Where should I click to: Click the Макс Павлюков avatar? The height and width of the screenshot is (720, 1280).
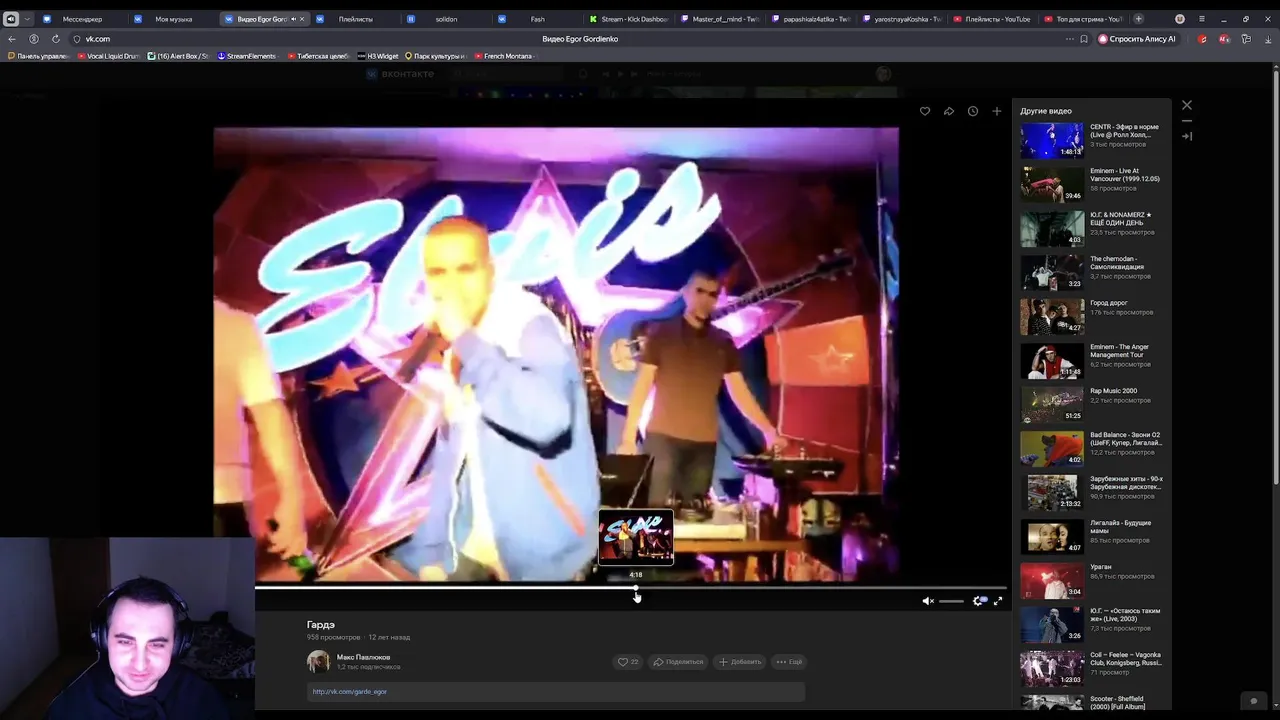click(318, 661)
